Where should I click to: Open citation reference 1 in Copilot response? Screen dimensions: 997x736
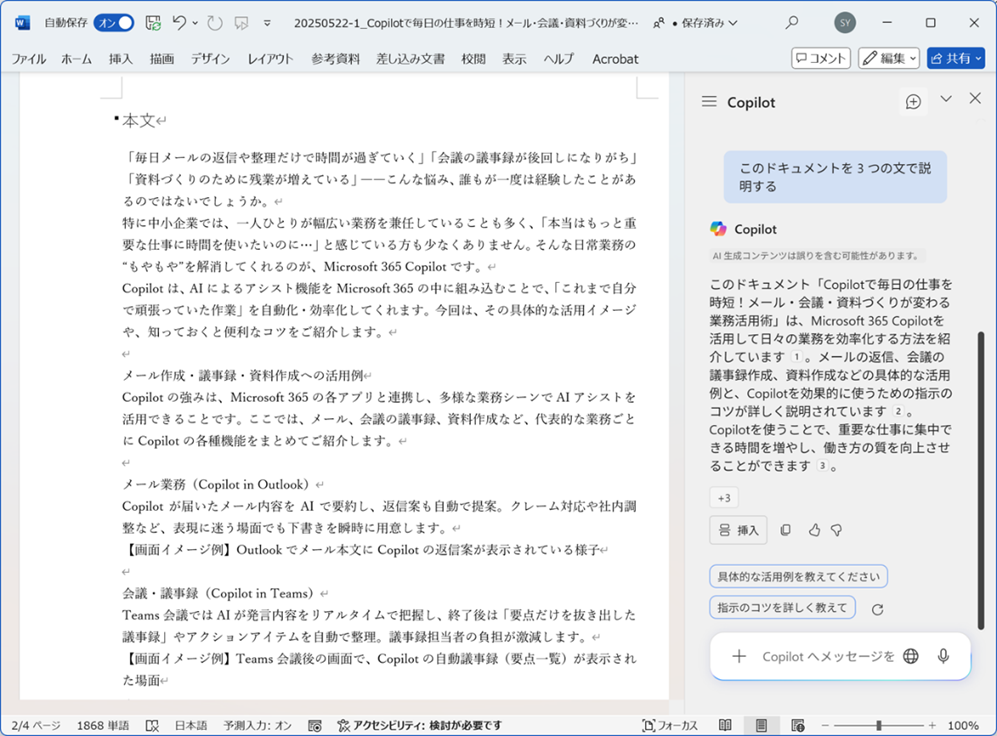[x=797, y=357]
